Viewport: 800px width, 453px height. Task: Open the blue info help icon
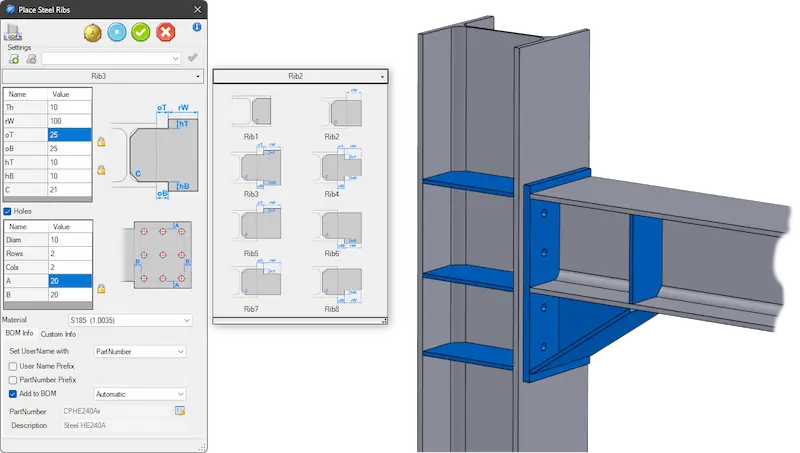point(197,27)
